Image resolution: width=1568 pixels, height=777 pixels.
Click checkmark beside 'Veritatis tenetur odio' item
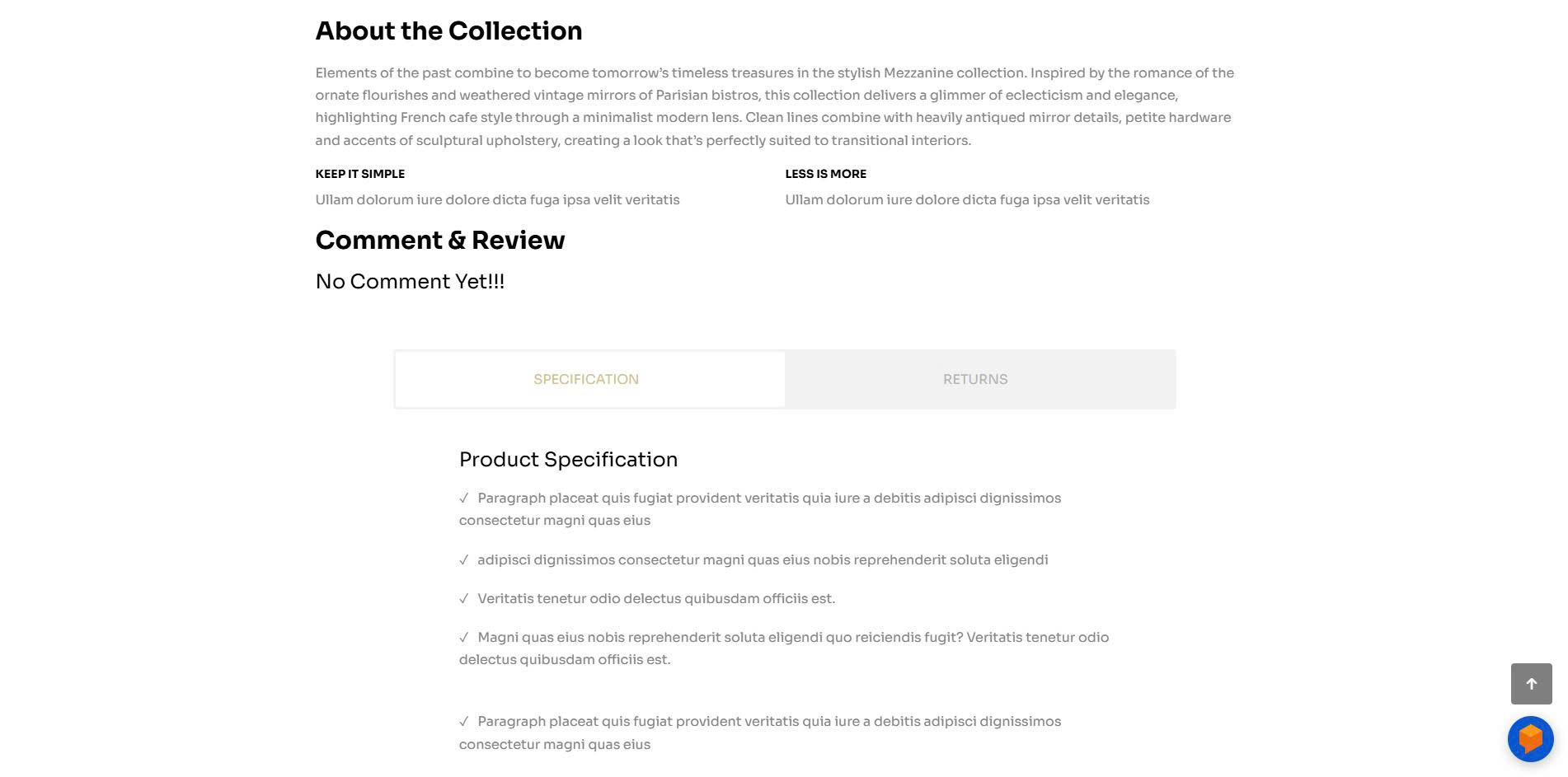click(463, 599)
